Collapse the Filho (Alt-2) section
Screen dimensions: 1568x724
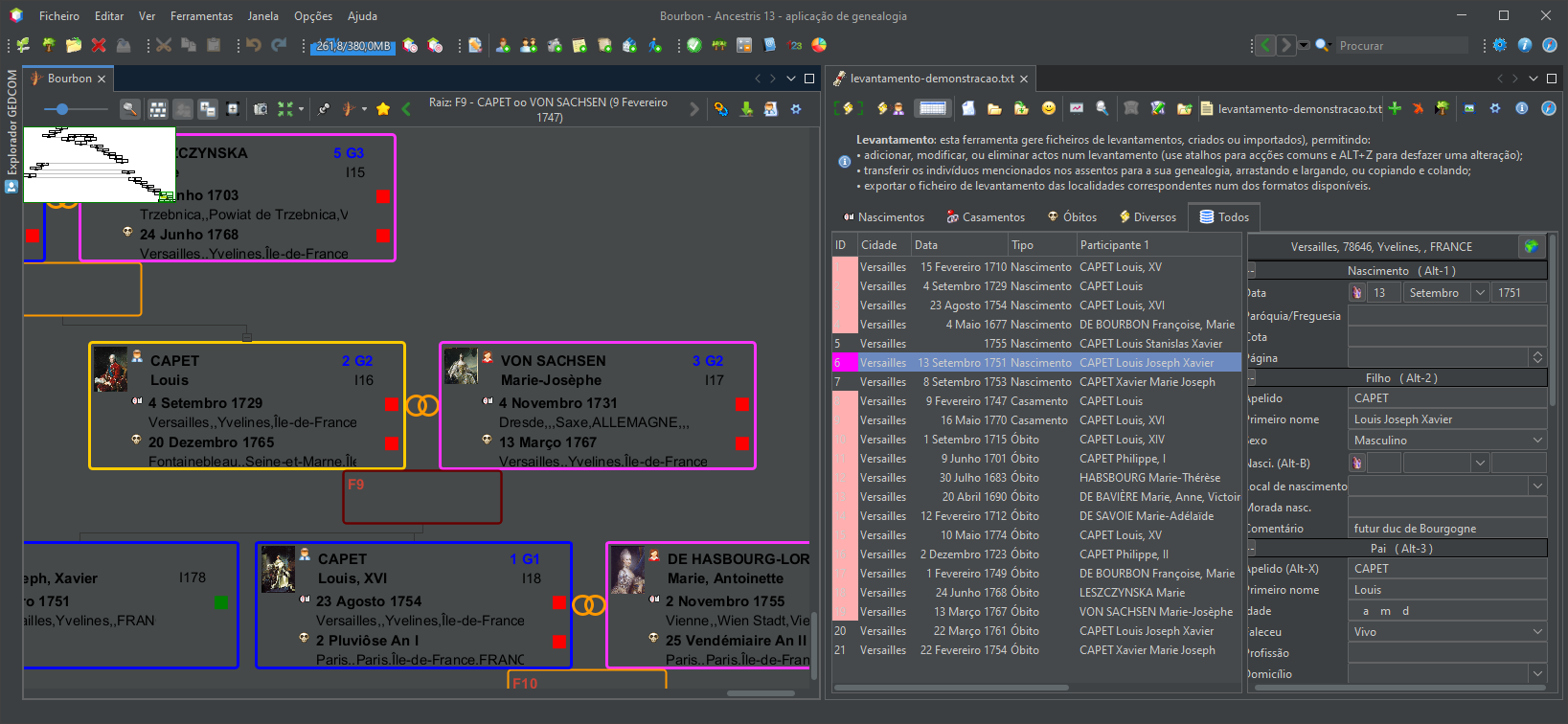point(1252,378)
